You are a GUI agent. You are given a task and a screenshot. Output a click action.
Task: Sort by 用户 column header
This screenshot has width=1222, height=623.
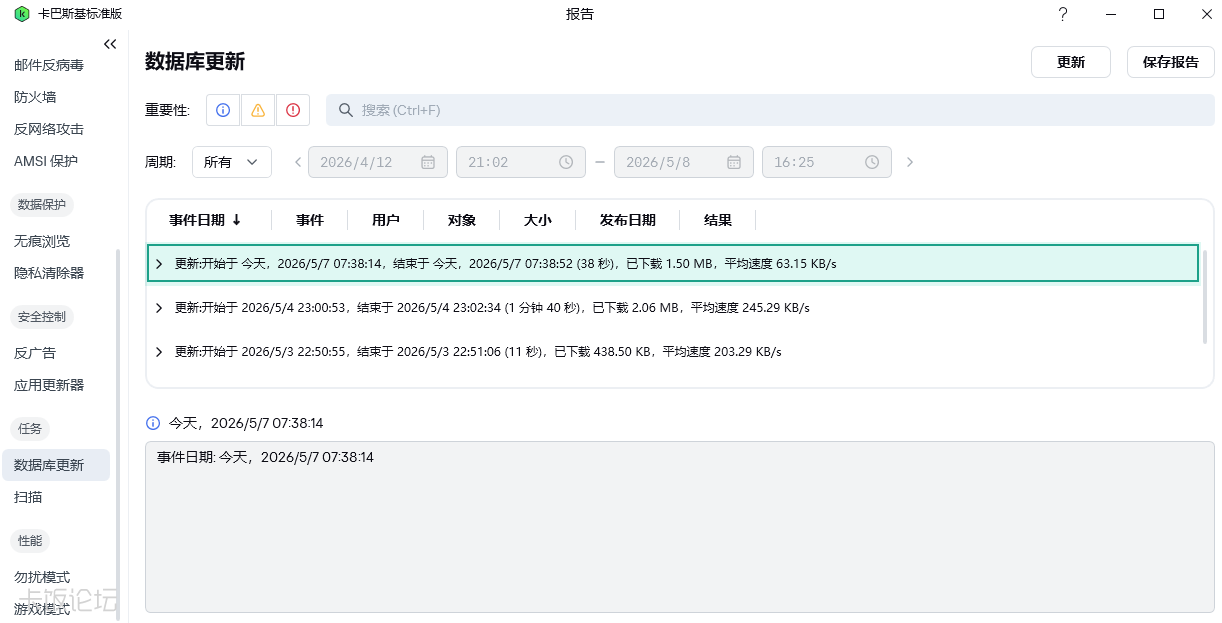coord(385,220)
